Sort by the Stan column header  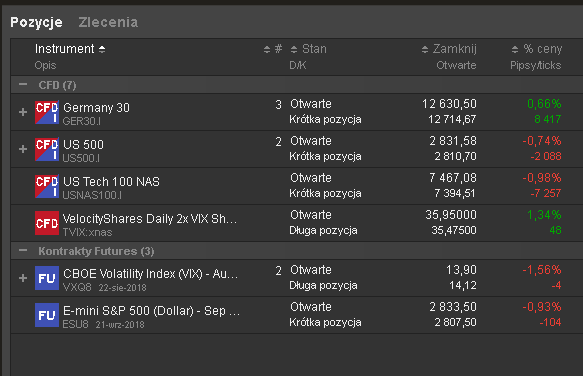click(309, 49)
